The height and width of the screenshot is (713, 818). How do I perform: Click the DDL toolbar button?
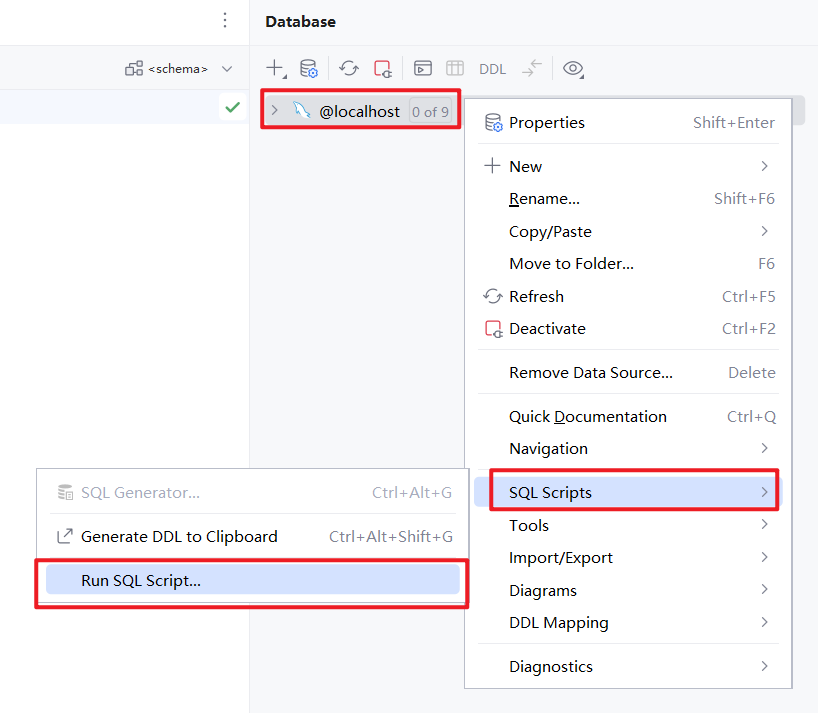(492, 69)
